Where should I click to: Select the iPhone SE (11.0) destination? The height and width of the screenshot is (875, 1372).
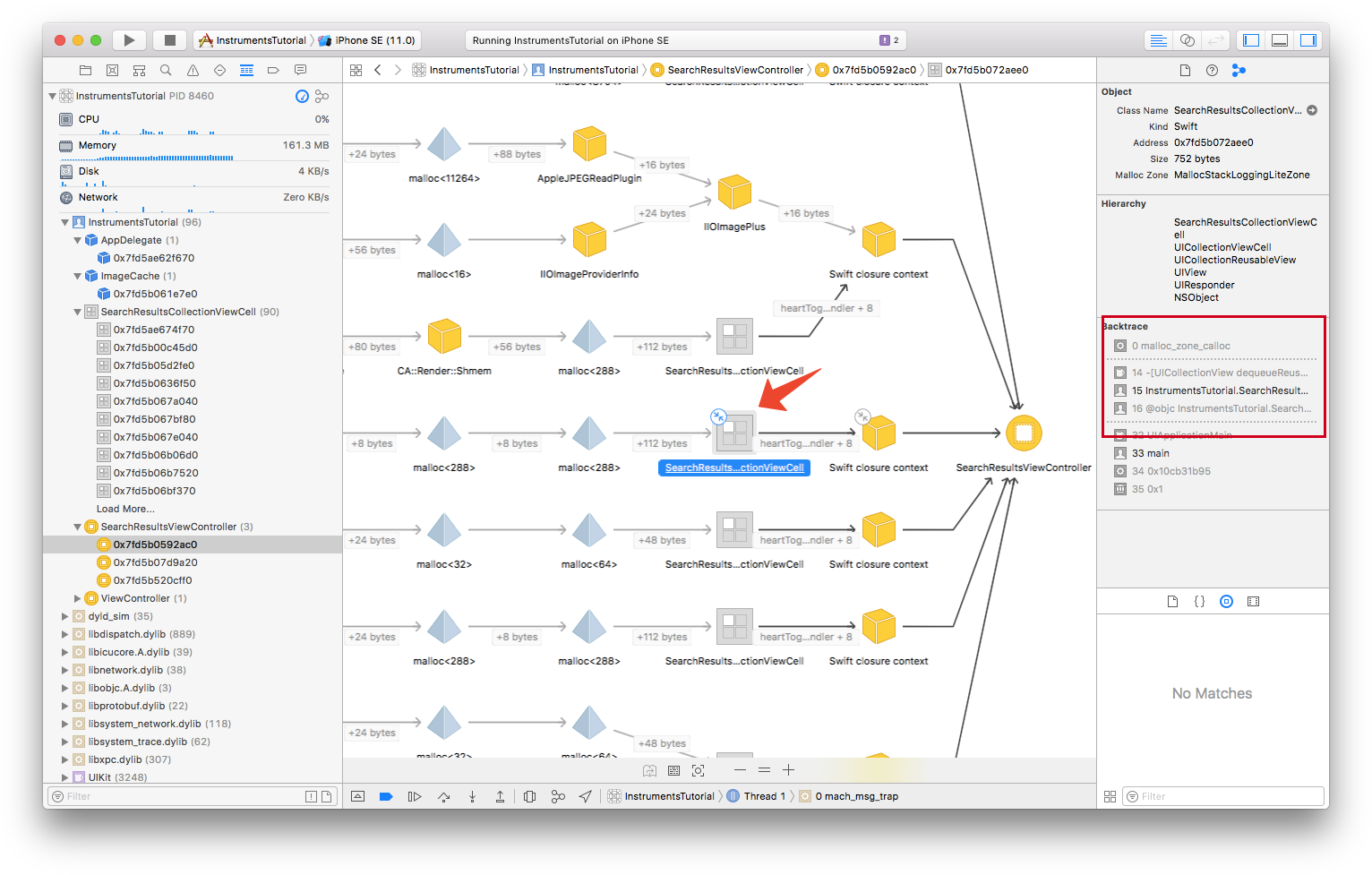click(367, 40)
